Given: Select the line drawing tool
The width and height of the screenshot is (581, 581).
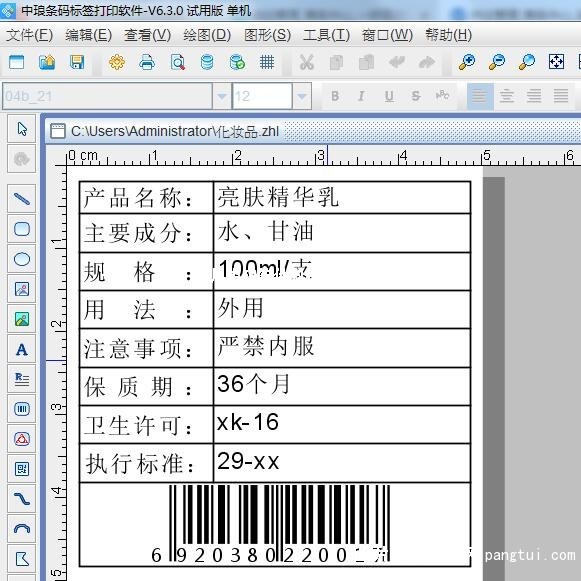Looking at the screenshot, I should (x=22, y=199).
